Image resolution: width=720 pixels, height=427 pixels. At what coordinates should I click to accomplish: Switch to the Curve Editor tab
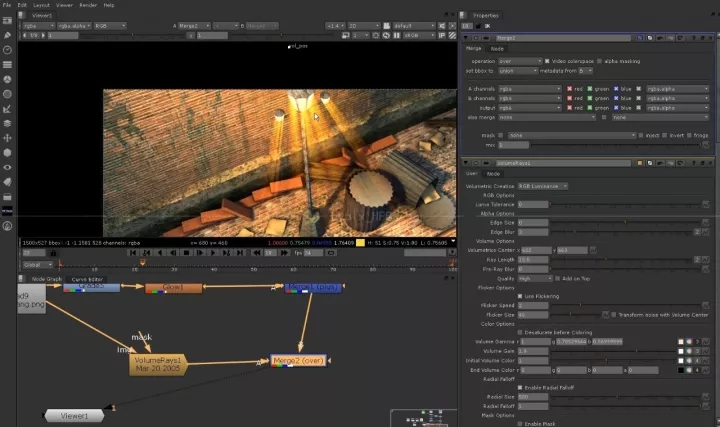point(85,279)
